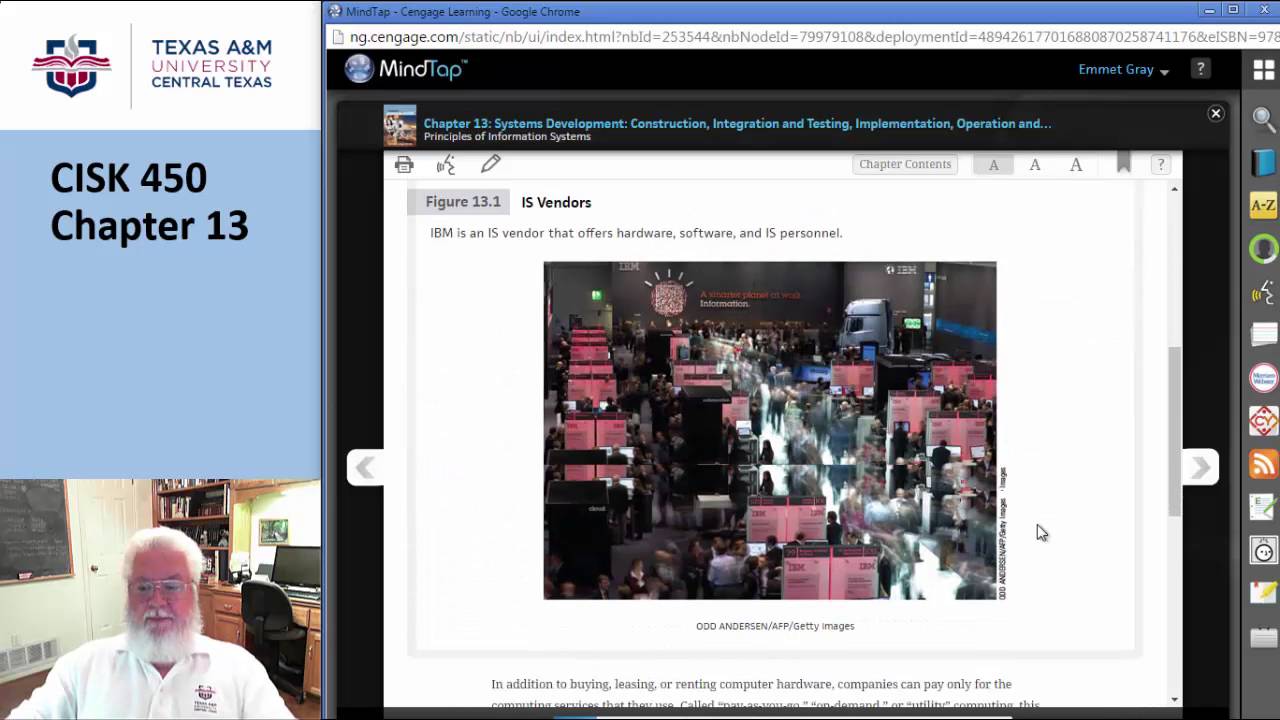The height and width of the screenshot is (720, 1280).
Task: Click the scrollbar down arrow
Action: click(x=1174, y=699)
